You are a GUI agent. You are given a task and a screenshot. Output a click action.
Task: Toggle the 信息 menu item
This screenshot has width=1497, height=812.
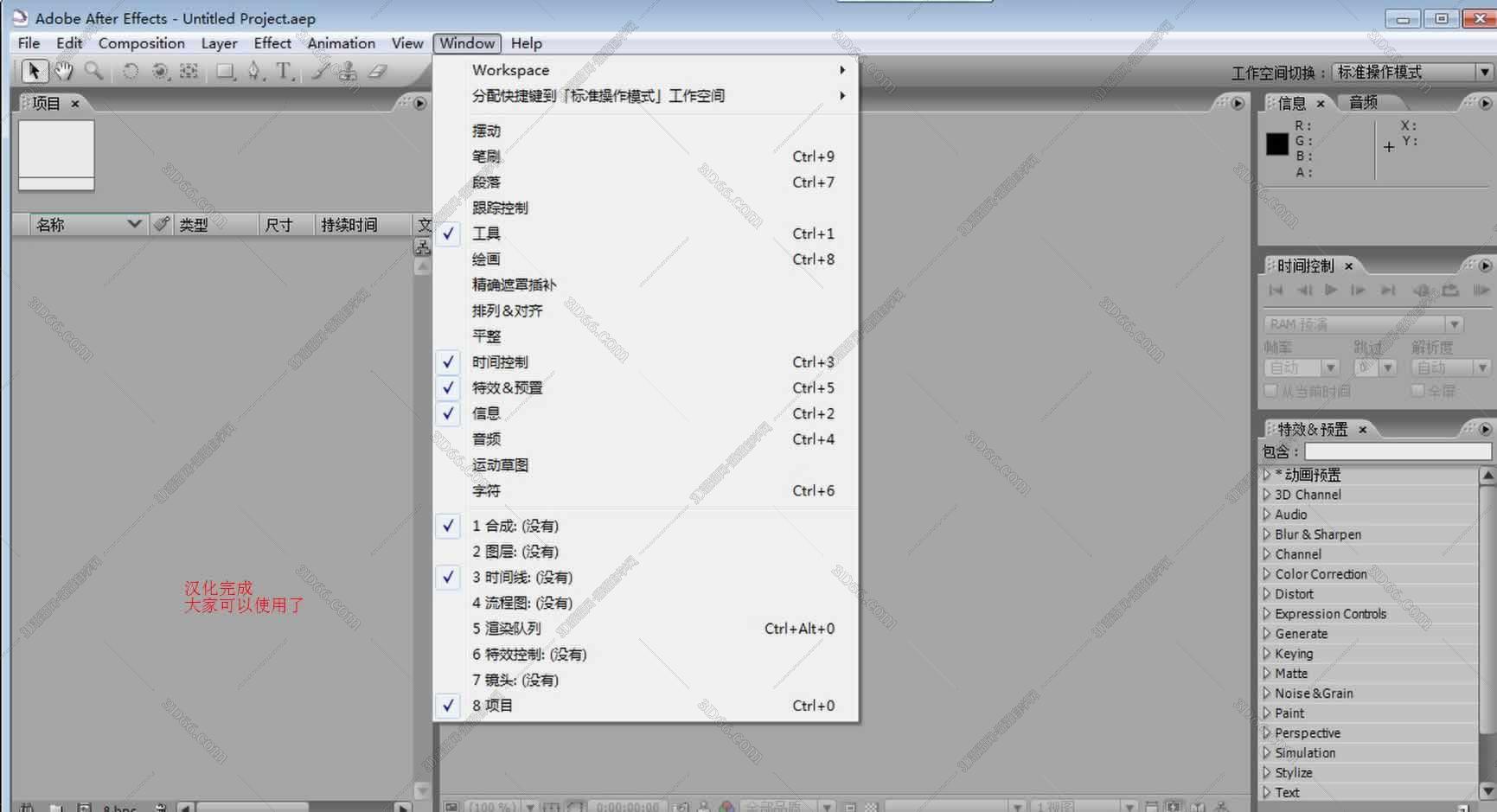pos(646,413)
